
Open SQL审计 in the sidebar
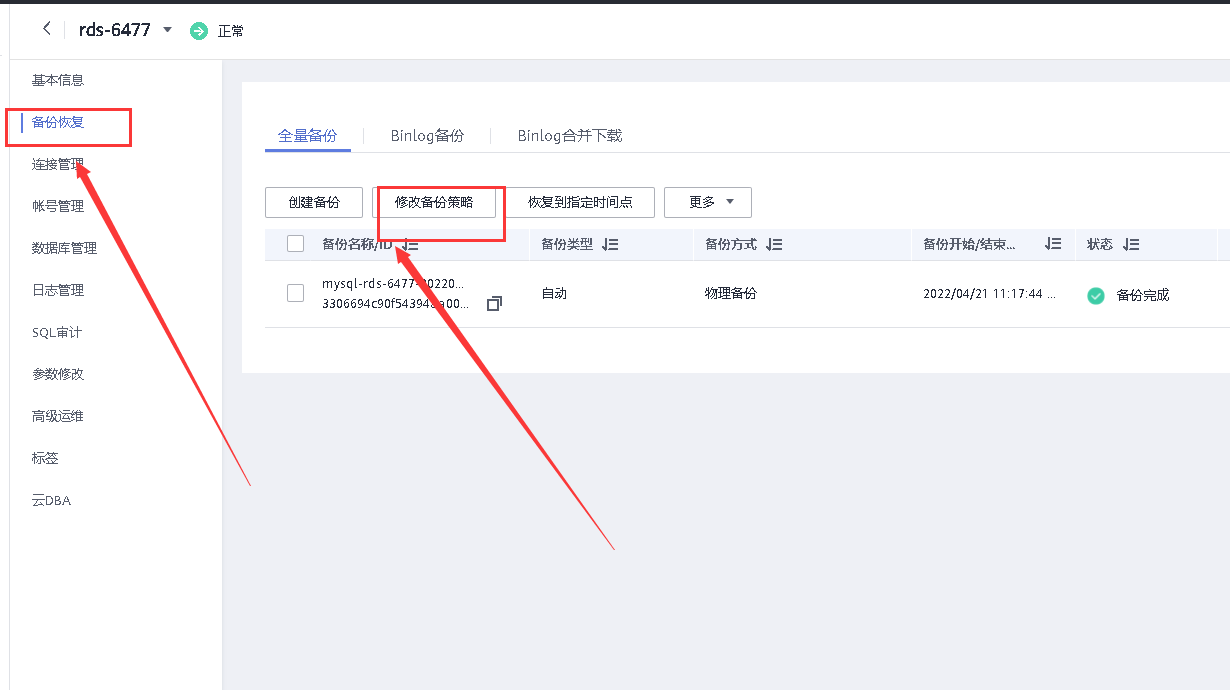click(x=57, y=332)
